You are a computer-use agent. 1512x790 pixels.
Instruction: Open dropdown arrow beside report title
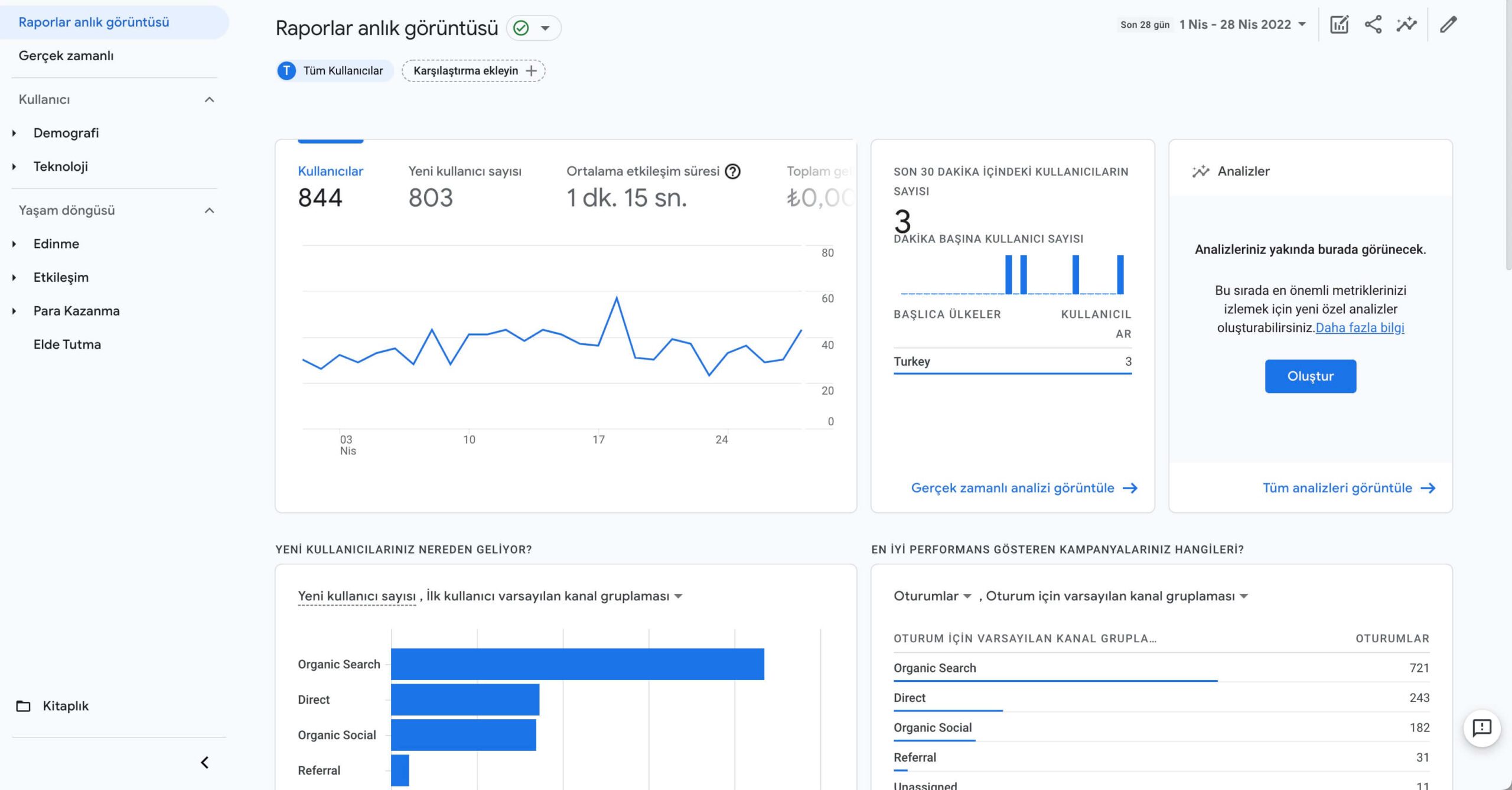tap(545, 28)
